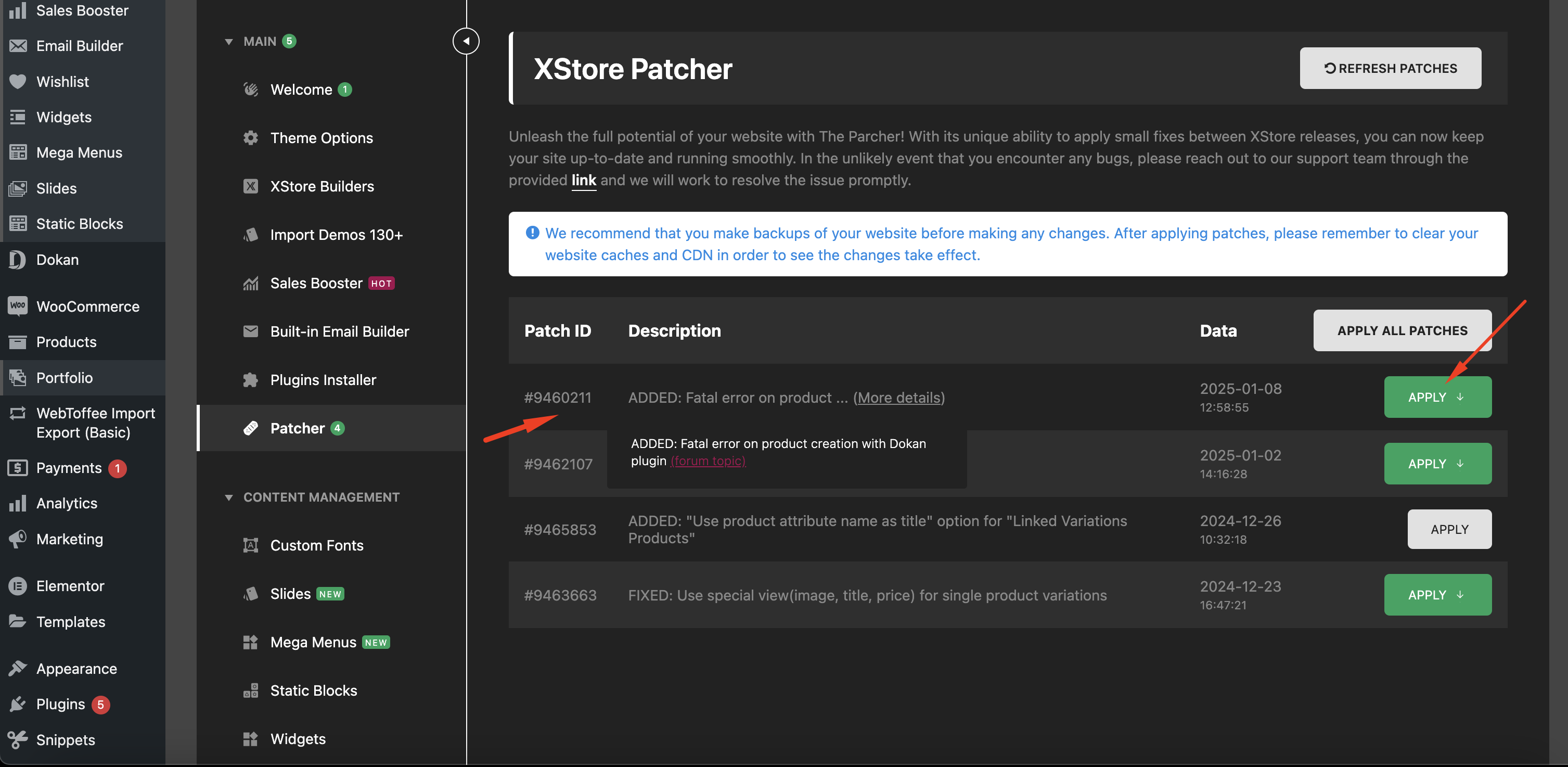The width and height of the screenshot is (1568, 767).
Task: Click the blue backup recommendation info icon
Action: (533, 233)
